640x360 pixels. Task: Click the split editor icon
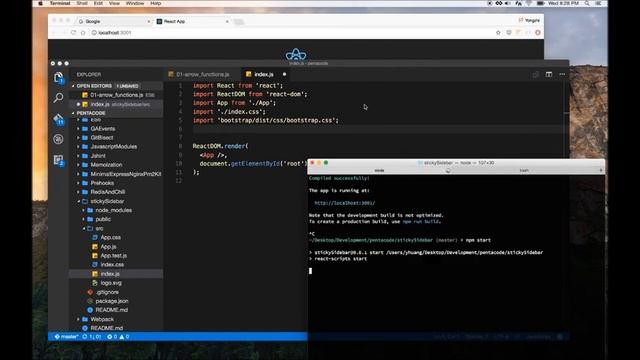tap(549, 74)
